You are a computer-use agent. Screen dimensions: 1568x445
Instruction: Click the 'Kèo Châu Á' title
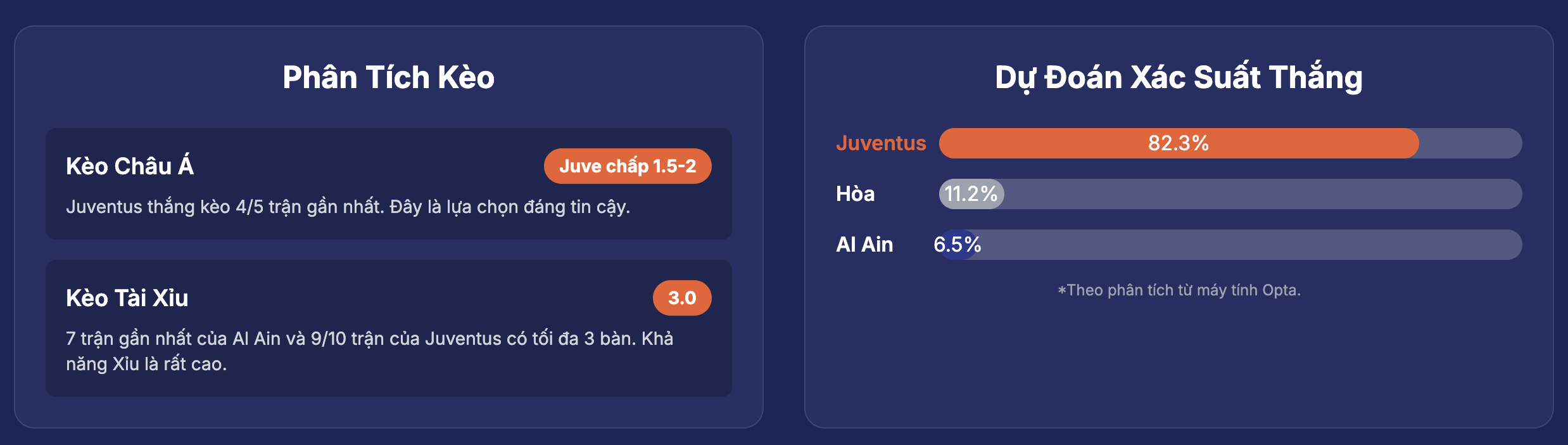pos(130,166)
